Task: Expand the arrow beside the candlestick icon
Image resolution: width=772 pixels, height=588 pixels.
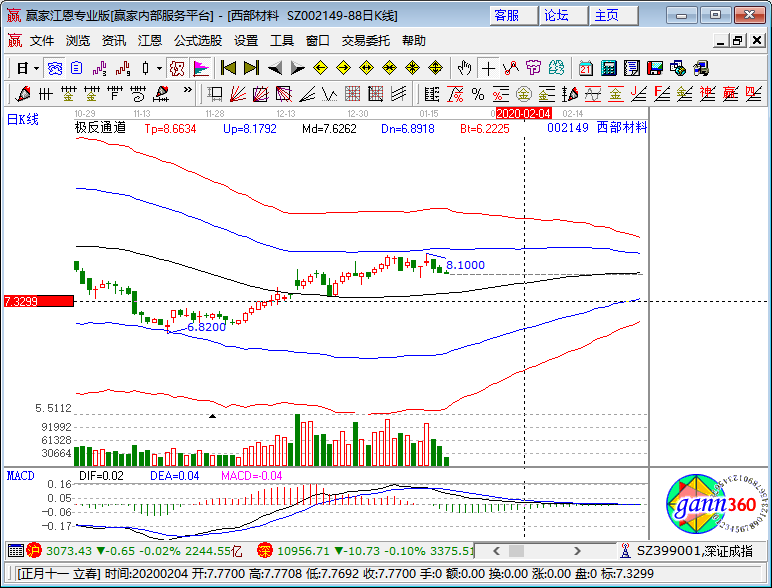Action: click(159, 68)
